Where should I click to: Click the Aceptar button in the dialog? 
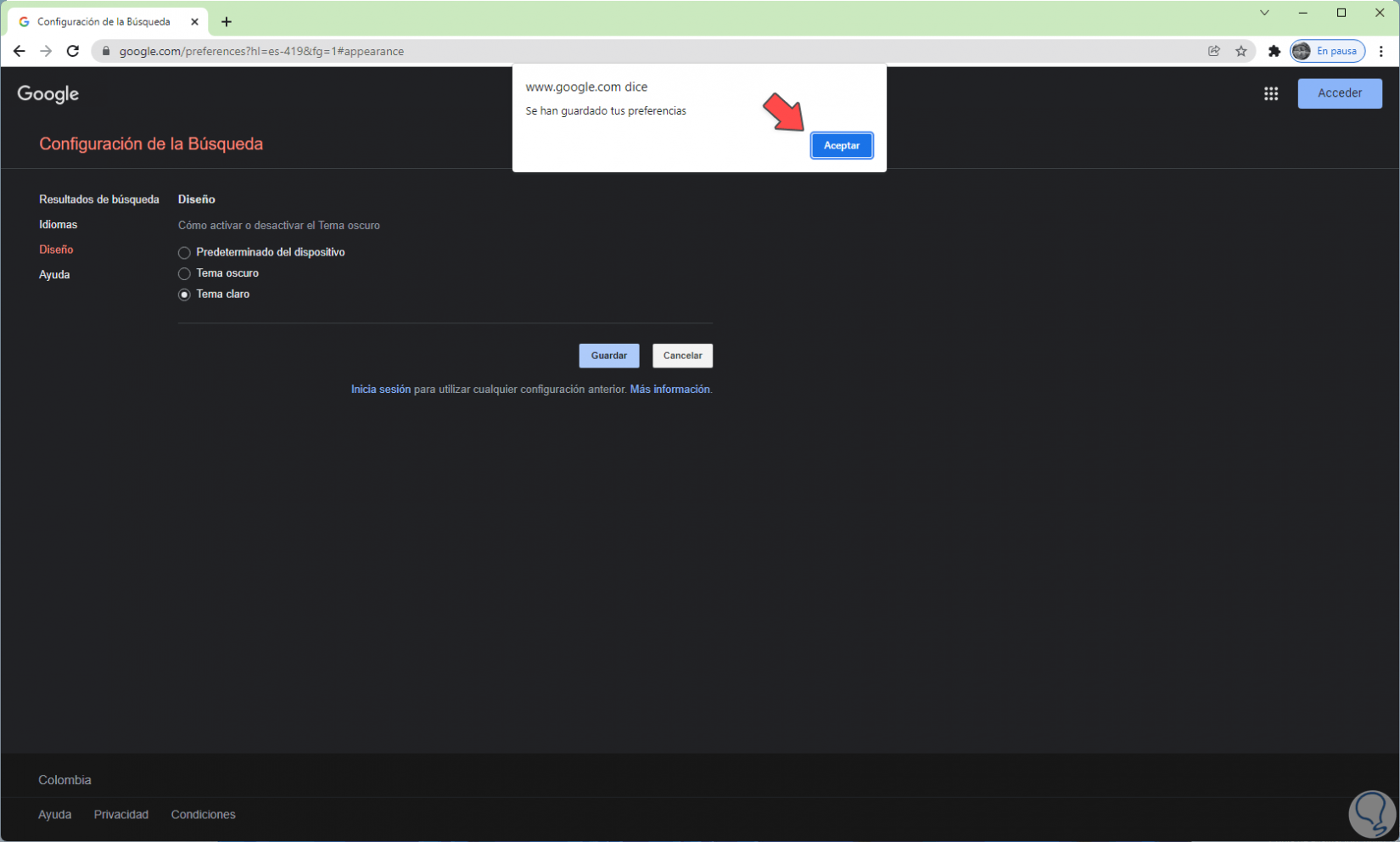(x=842, y=145)
